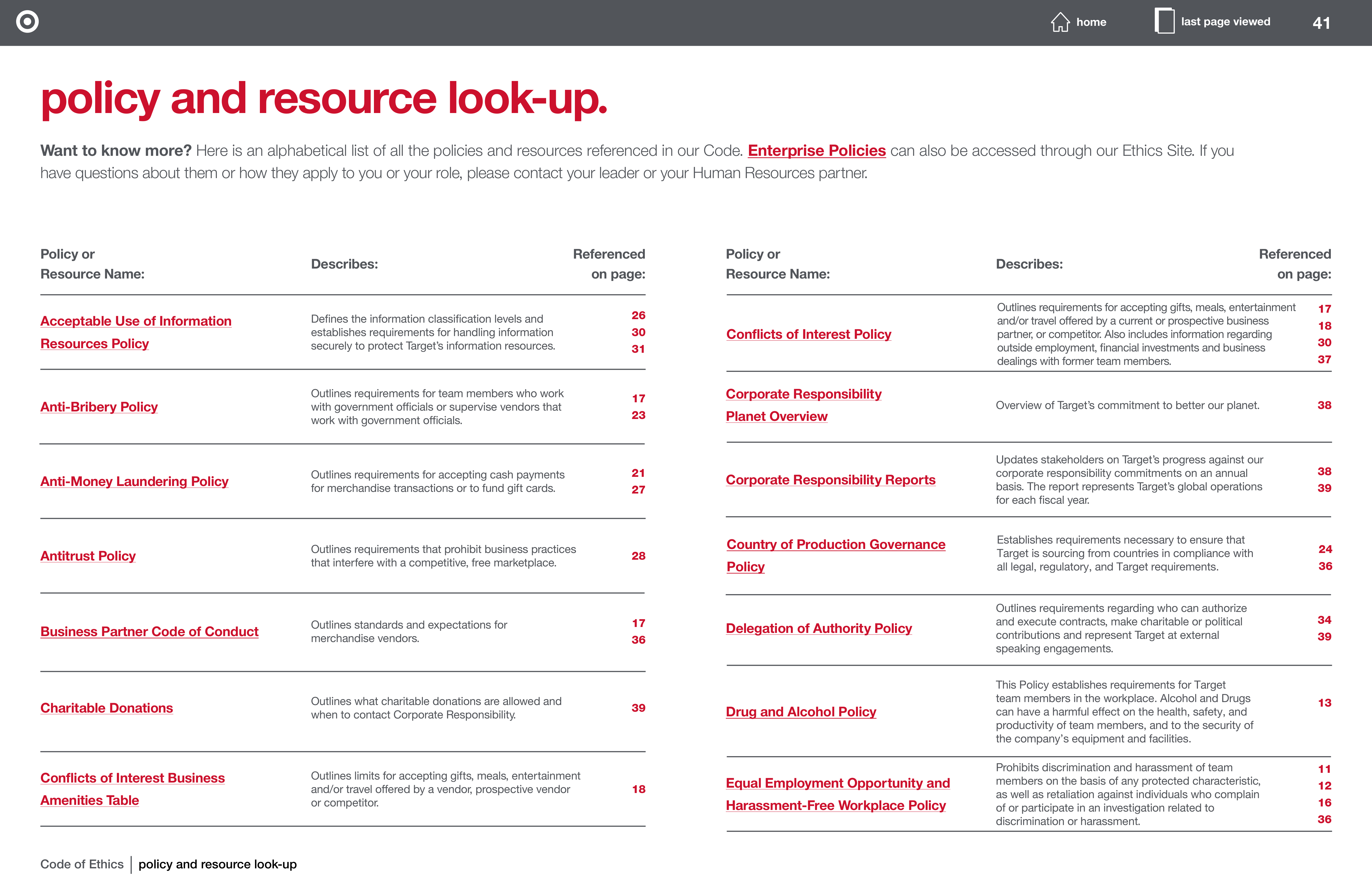This screenshot has width=1372, height=888.
Task: Click the Target bullseye logo
Action: click(x=27, y=22)
